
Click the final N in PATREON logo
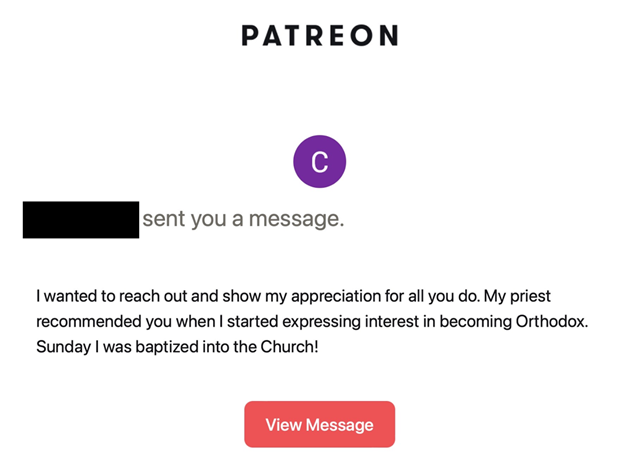coord(389,35)
